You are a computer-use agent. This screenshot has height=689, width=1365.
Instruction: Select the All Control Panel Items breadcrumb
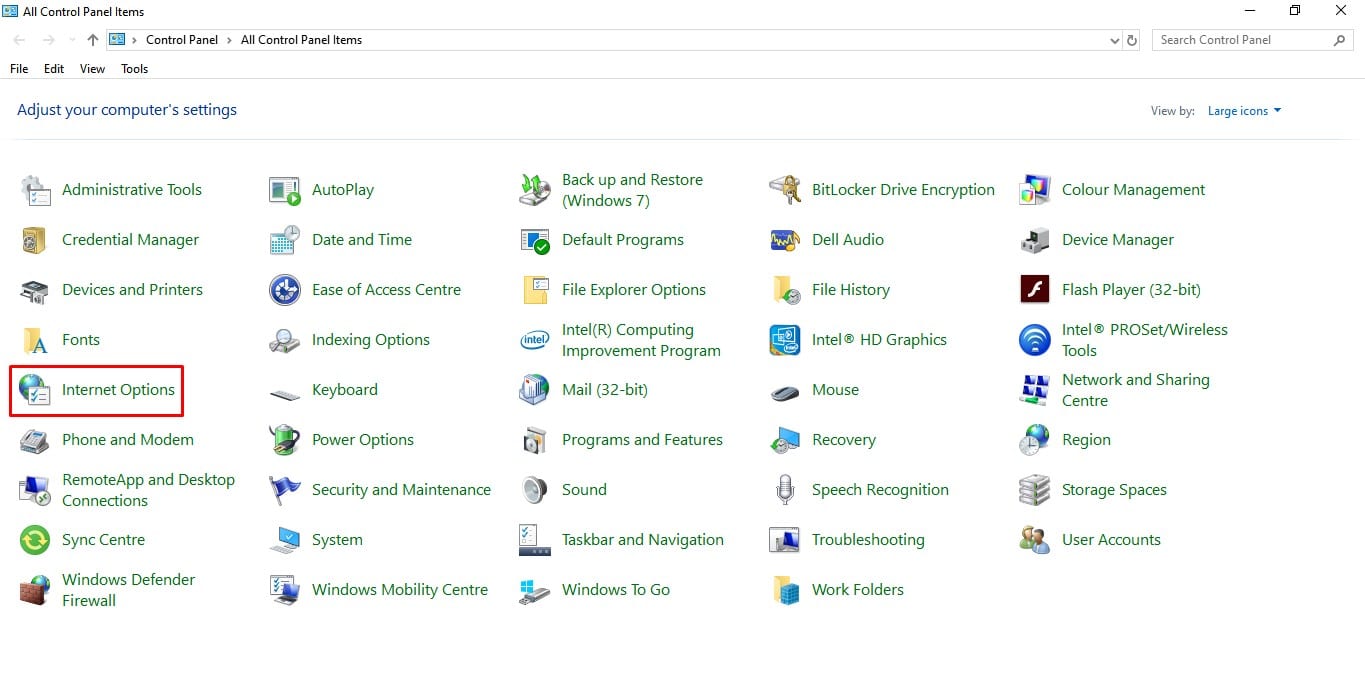(301, 40)
